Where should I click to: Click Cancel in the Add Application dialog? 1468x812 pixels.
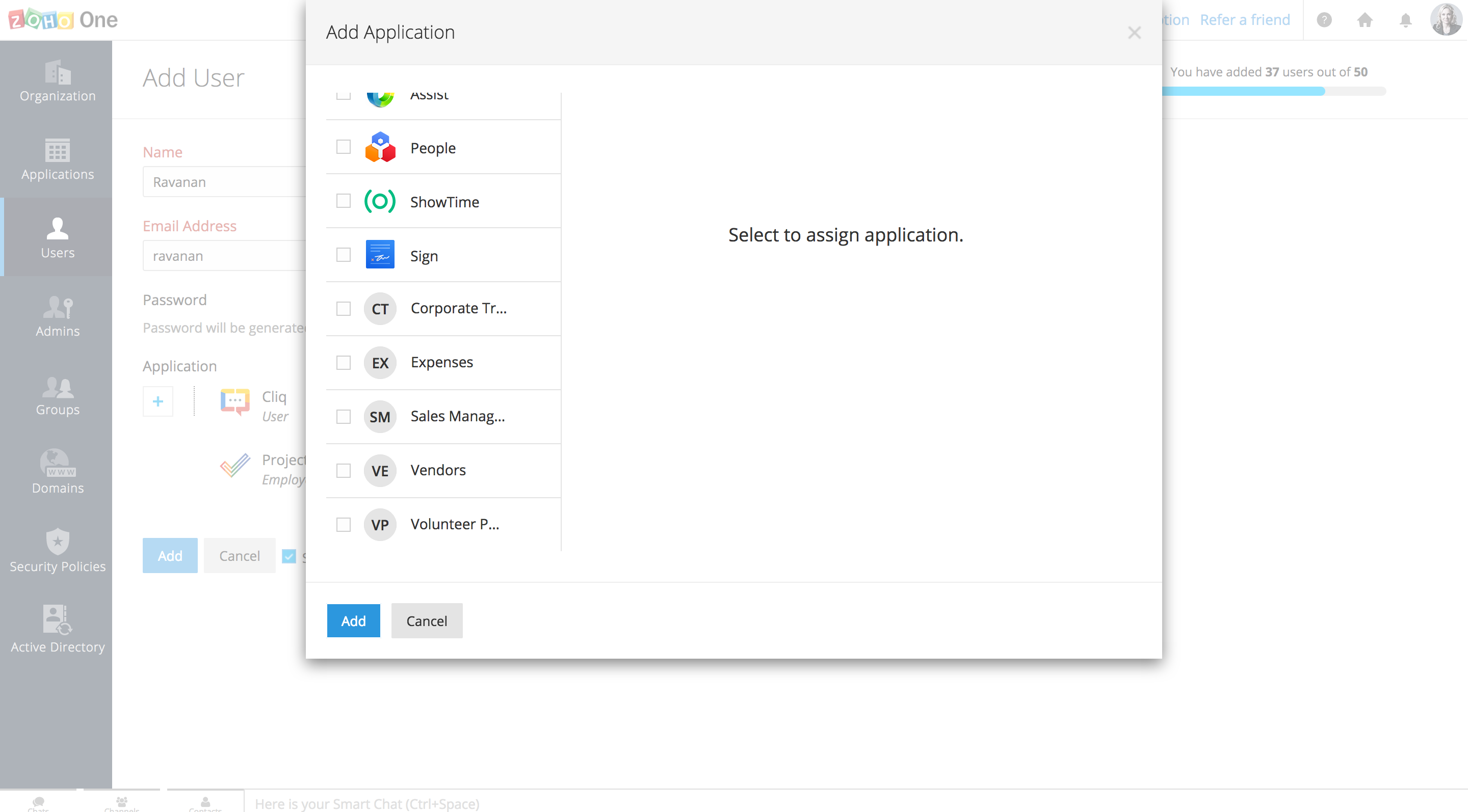click(426, 620)
